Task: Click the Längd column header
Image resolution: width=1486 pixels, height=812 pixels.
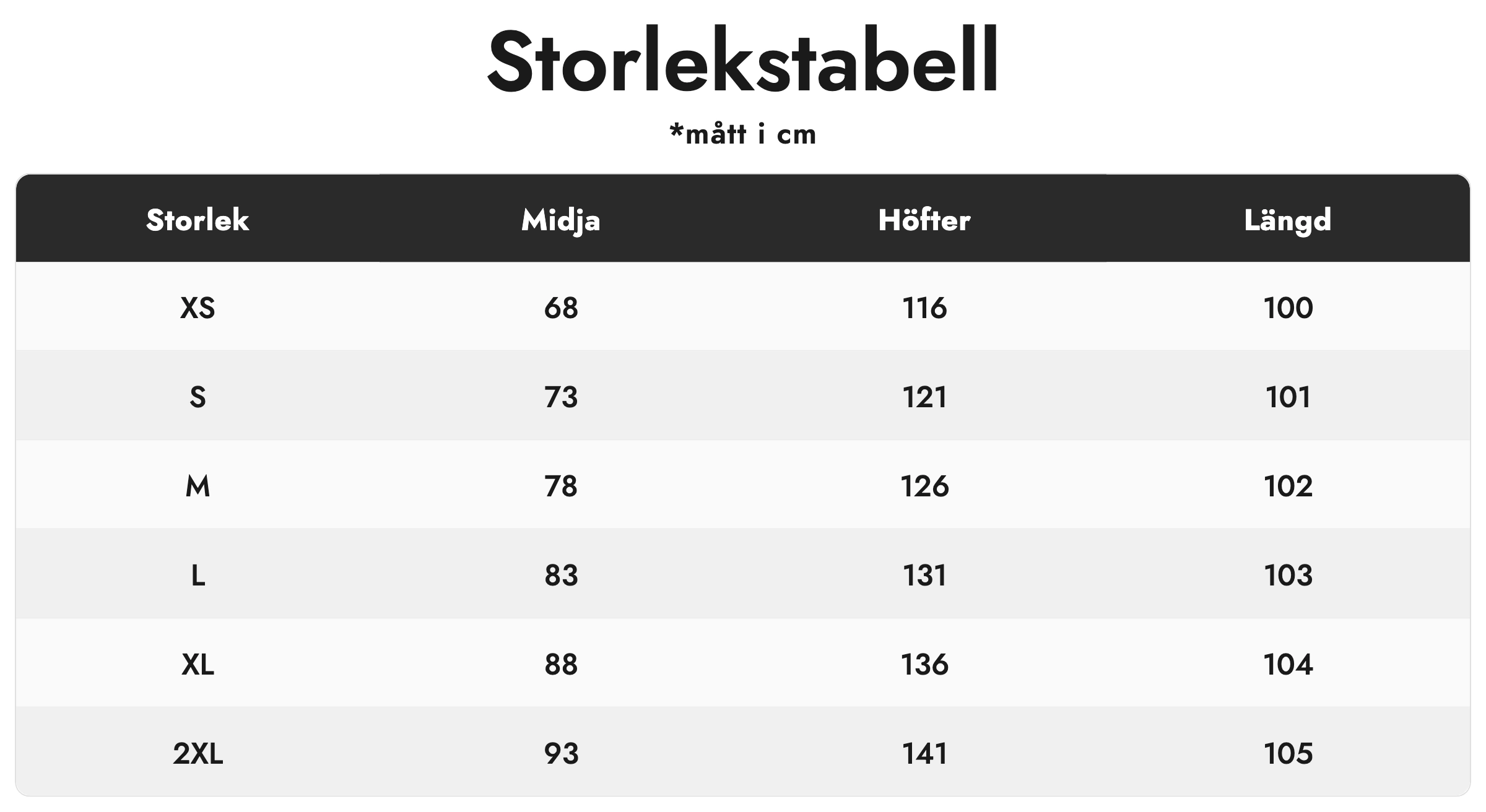Action: [x=1288, y=220]
